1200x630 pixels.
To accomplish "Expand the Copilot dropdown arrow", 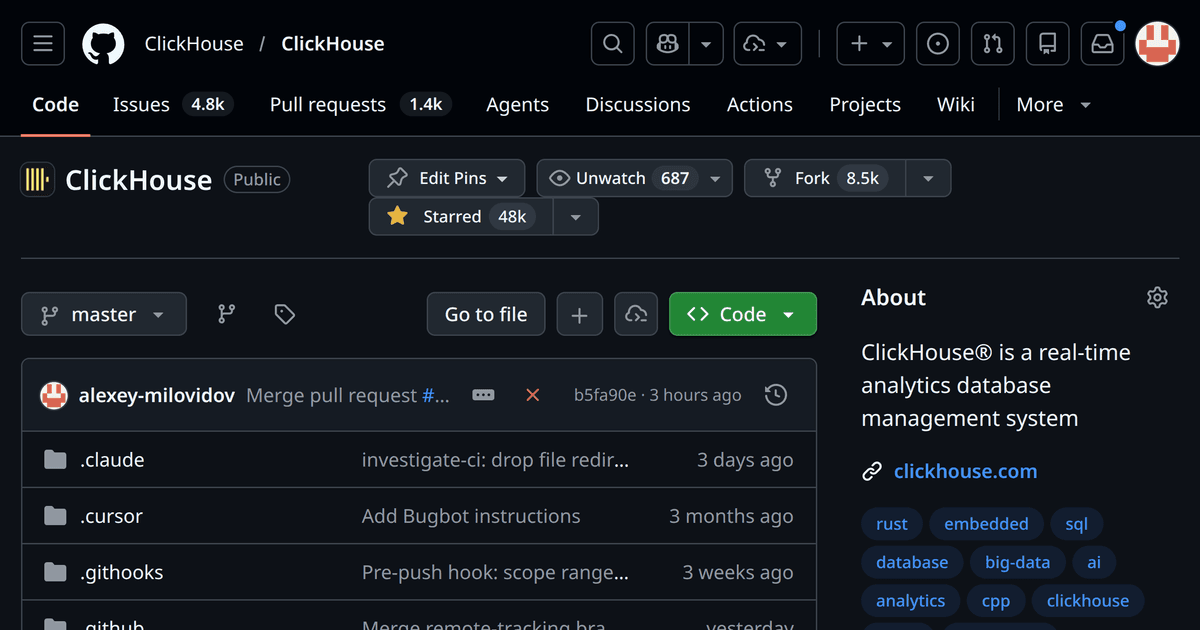I will click(707, 44).
